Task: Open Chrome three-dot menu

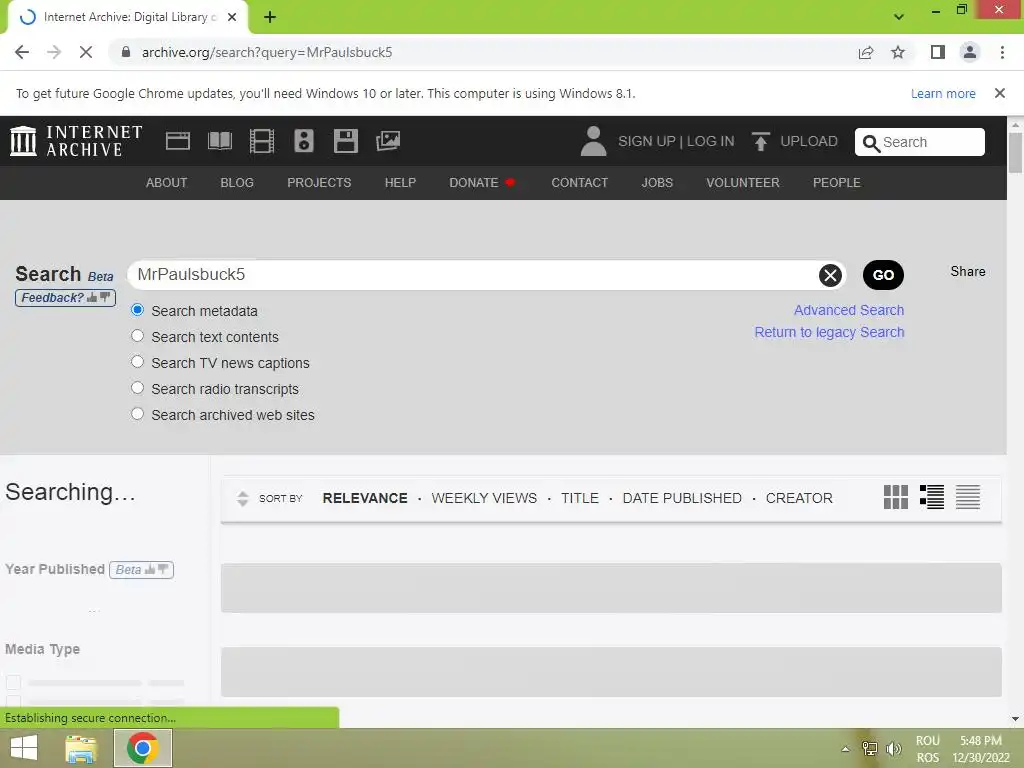Action: 1002,52
